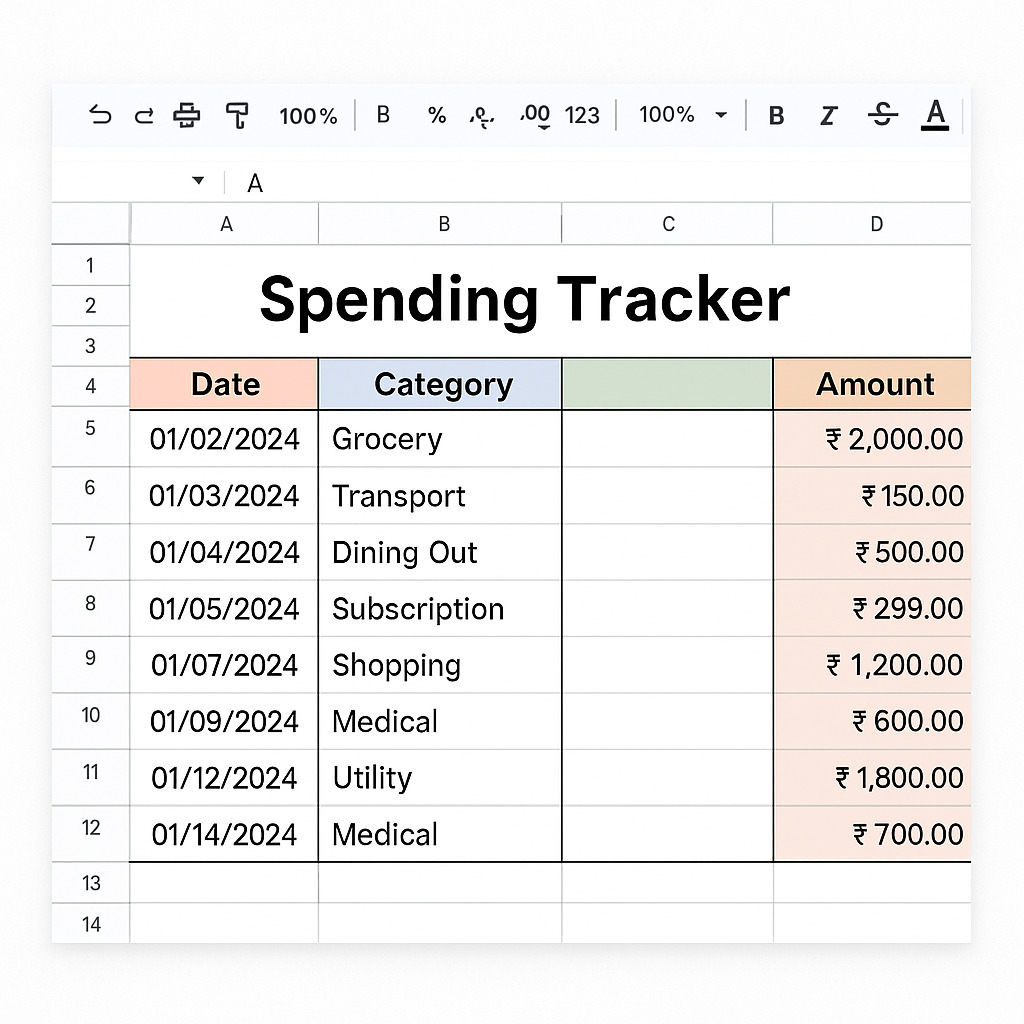
Task: Click the Spending Tracker title cell
Action: tap(525, 300)
